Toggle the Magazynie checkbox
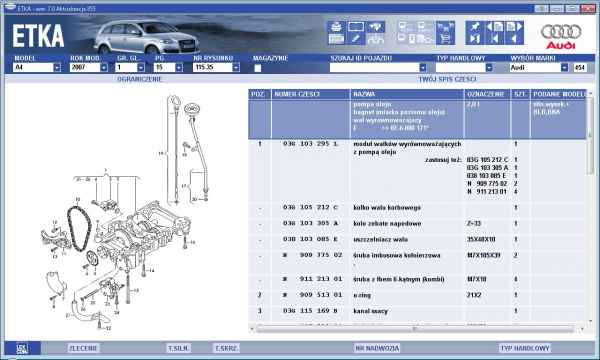This screenshot has width=600, height=360. (258, 68)
